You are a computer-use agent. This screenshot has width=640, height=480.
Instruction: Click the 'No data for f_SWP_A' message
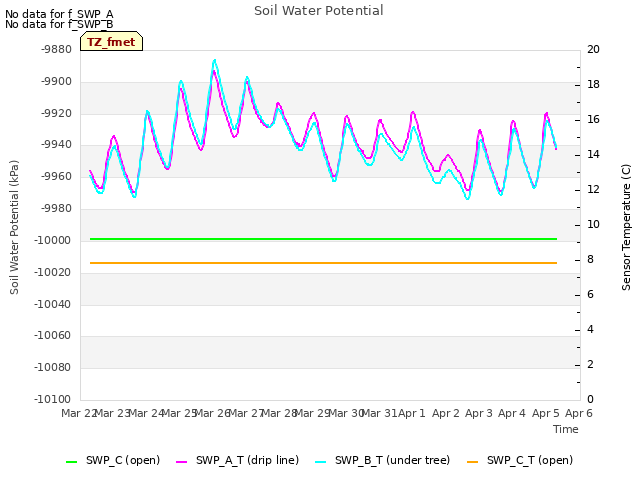59,14
